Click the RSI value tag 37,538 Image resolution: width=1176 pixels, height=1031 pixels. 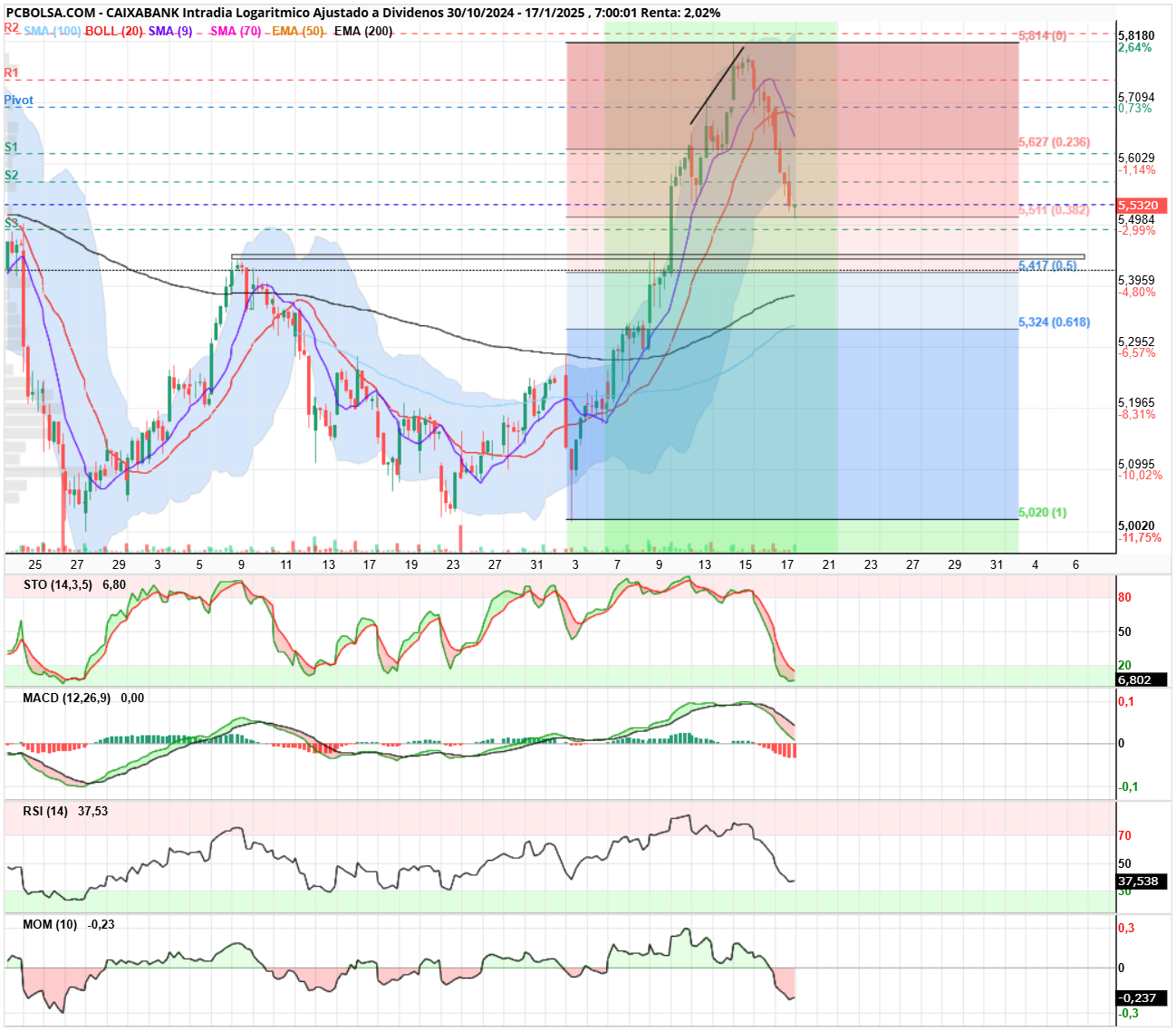pyautogui.click(x=1142, y=882)
